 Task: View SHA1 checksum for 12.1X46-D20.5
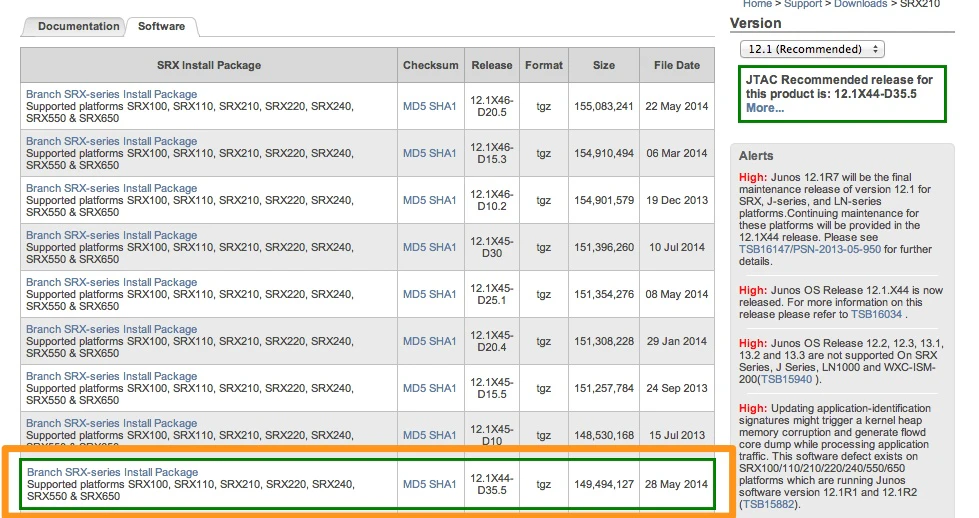coord(443,106)
